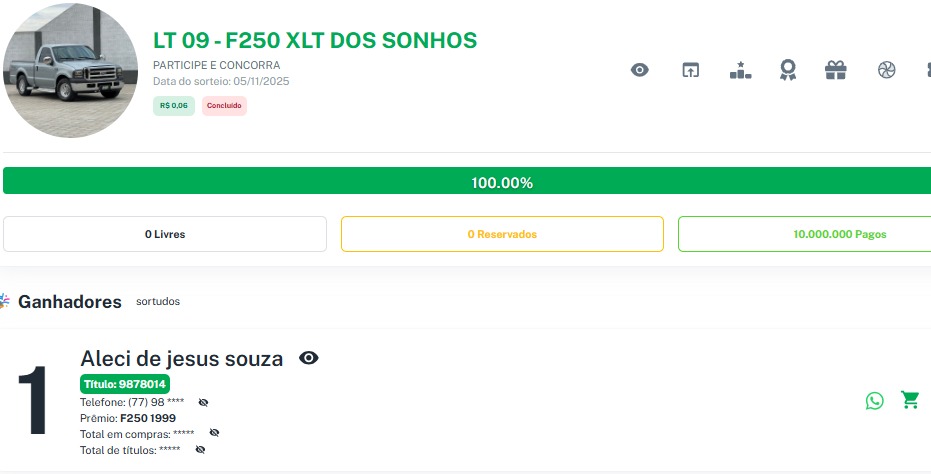Show the hidden Total em compras
This screenshot has width=931, height=474.
[x=214, y=433]
